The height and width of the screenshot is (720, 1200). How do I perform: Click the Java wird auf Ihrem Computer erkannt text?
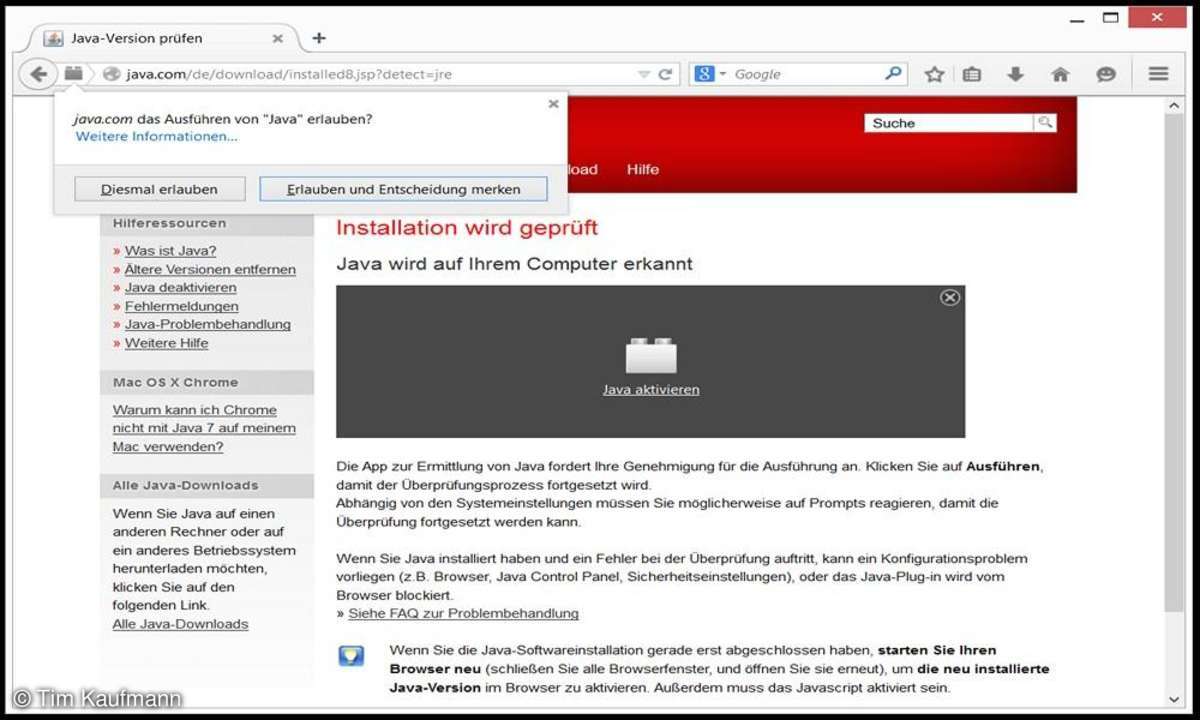[514, 264]
